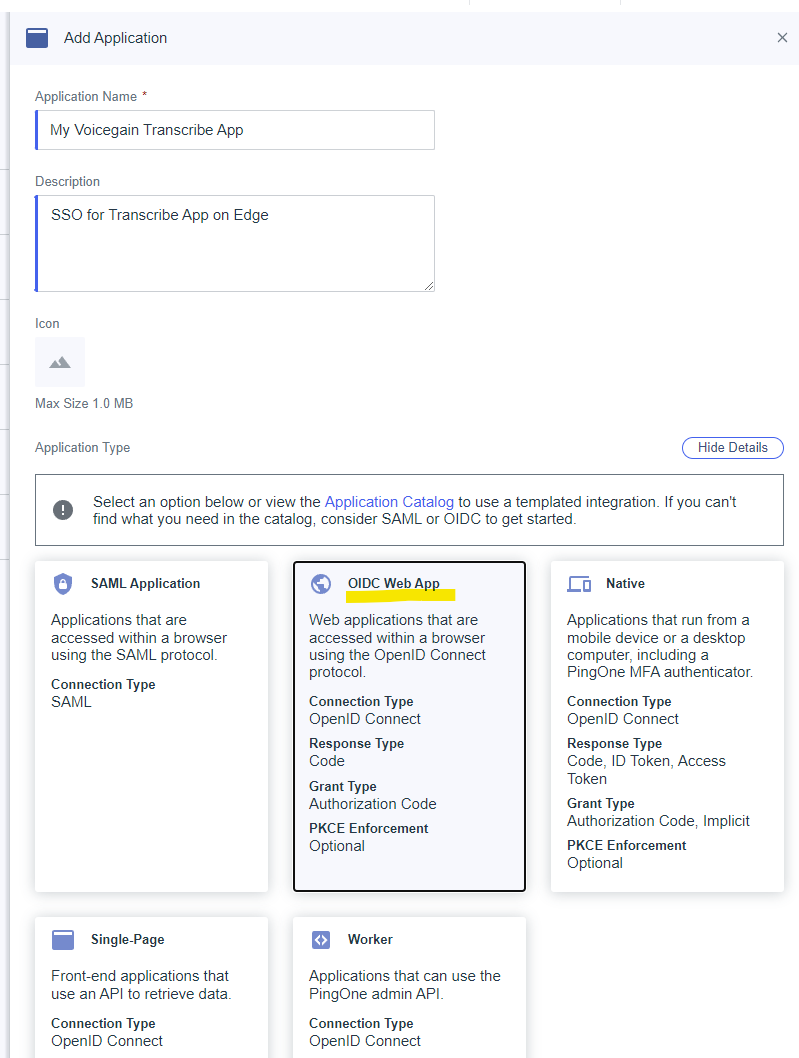Click the 'Description' field label
The image size is (799, 1058).
coord(67,182)
